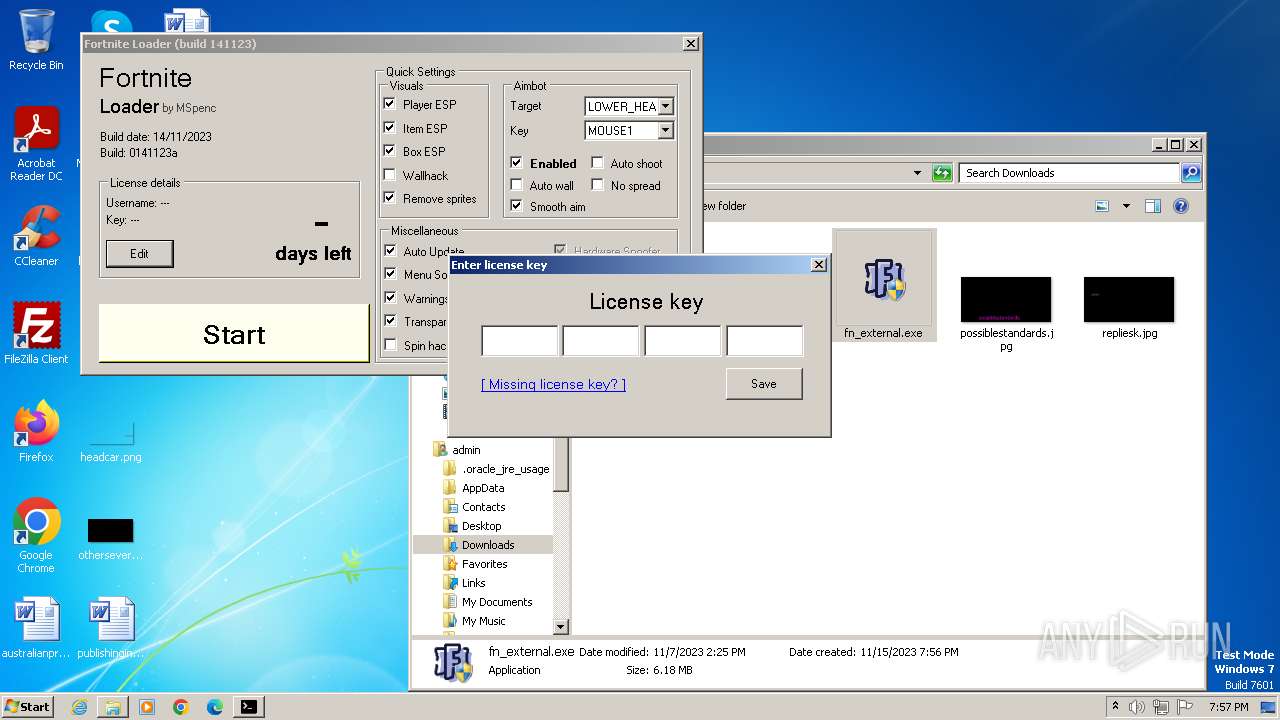This screenshot has width=1280, height=720.
Task: Open the Explorer address bar history dropdown
Action: point(917,173)
